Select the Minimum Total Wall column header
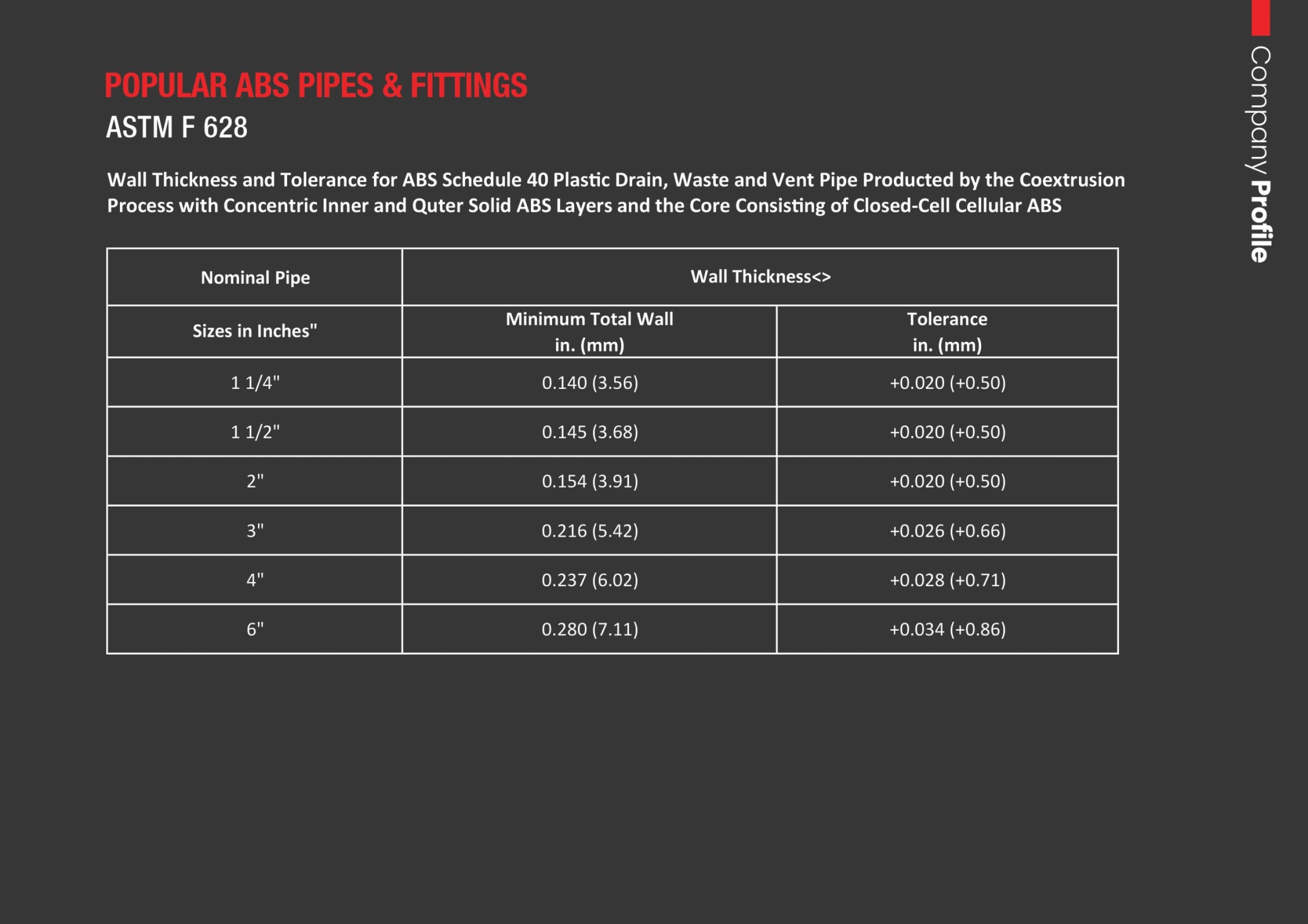The width and height of the screenshot is (1308, 924). 589,332
